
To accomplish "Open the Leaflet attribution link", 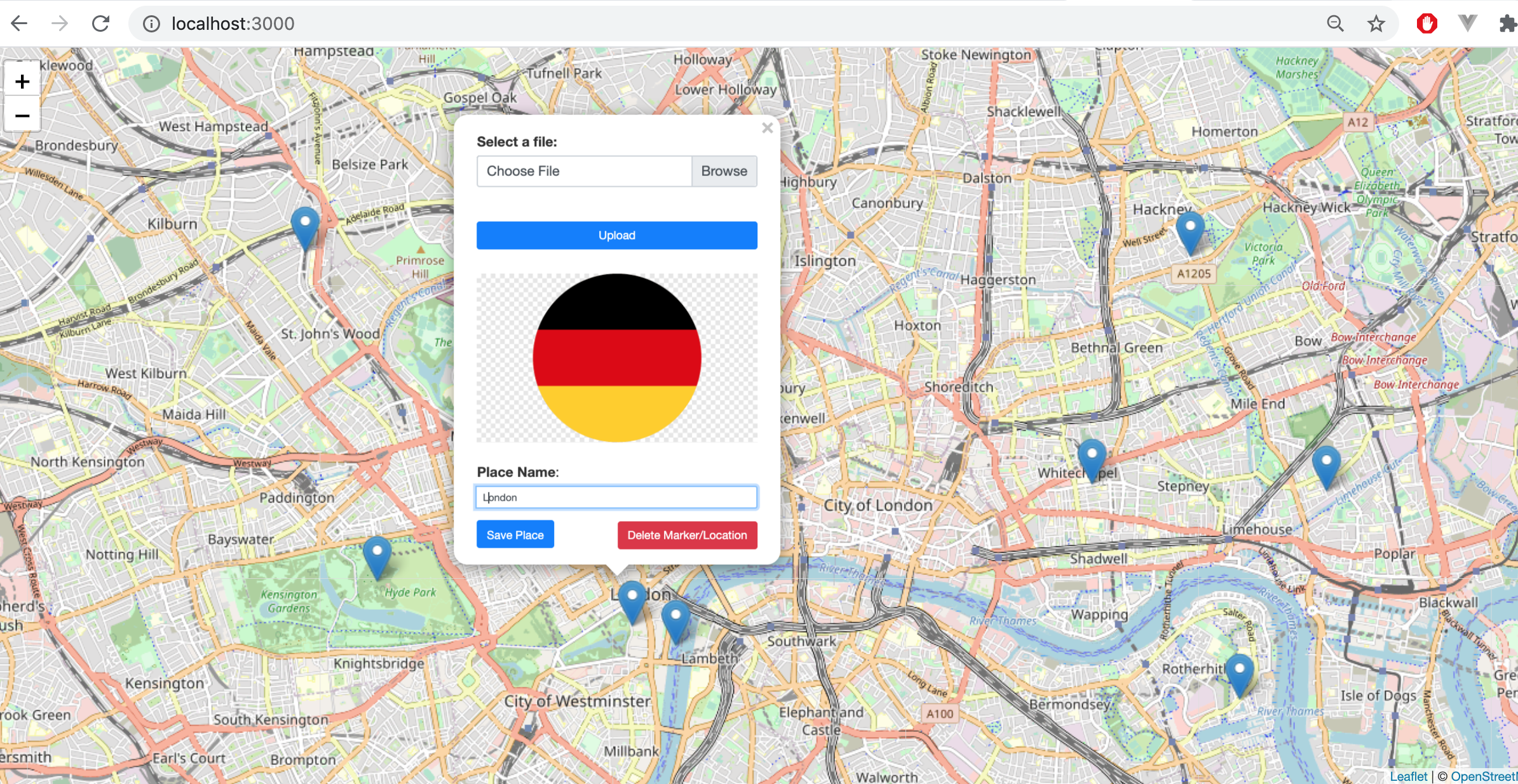I will tap(1408, 776).
